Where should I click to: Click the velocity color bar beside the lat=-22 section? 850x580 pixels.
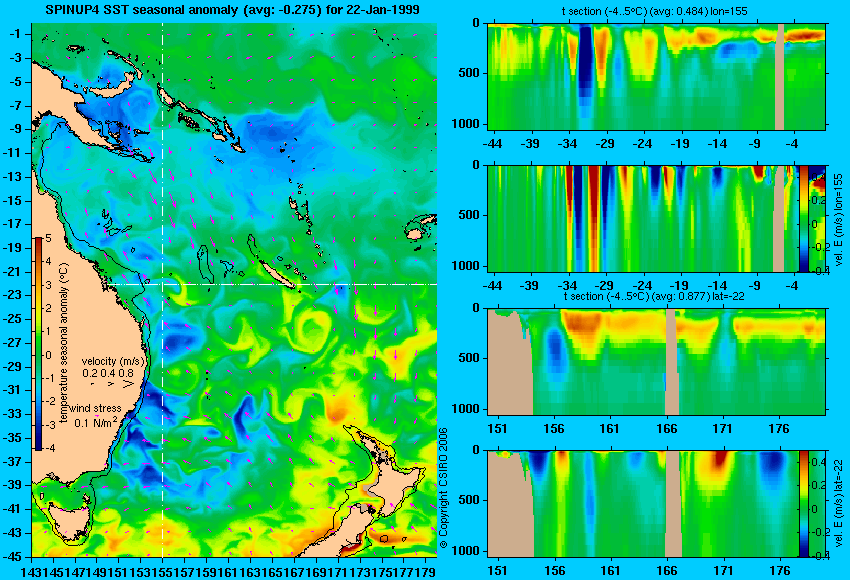click(803, 504)
